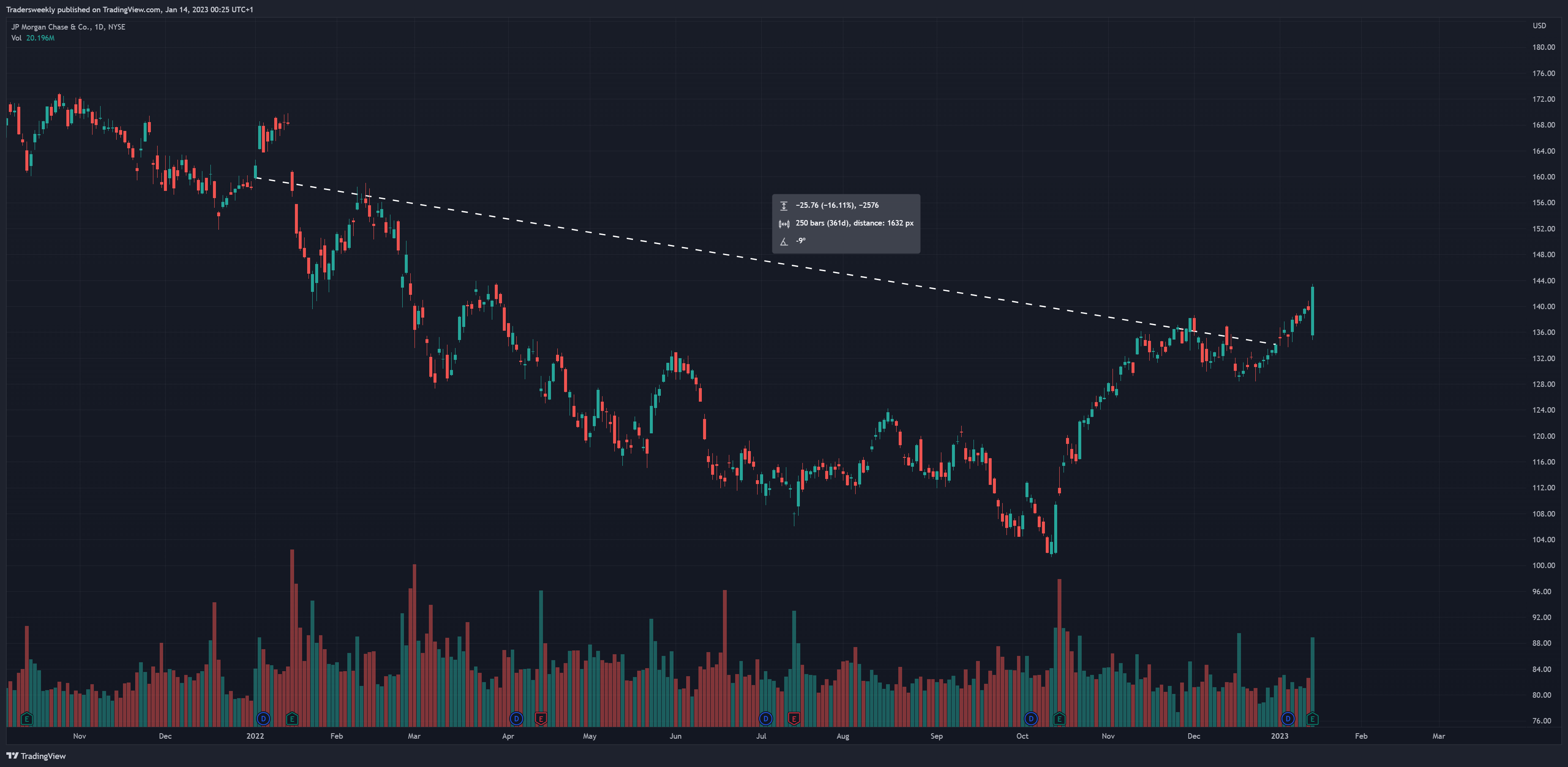1568x767 pixels.
Task: Click the 152.00 price axis label
Action: (1543, 228)
